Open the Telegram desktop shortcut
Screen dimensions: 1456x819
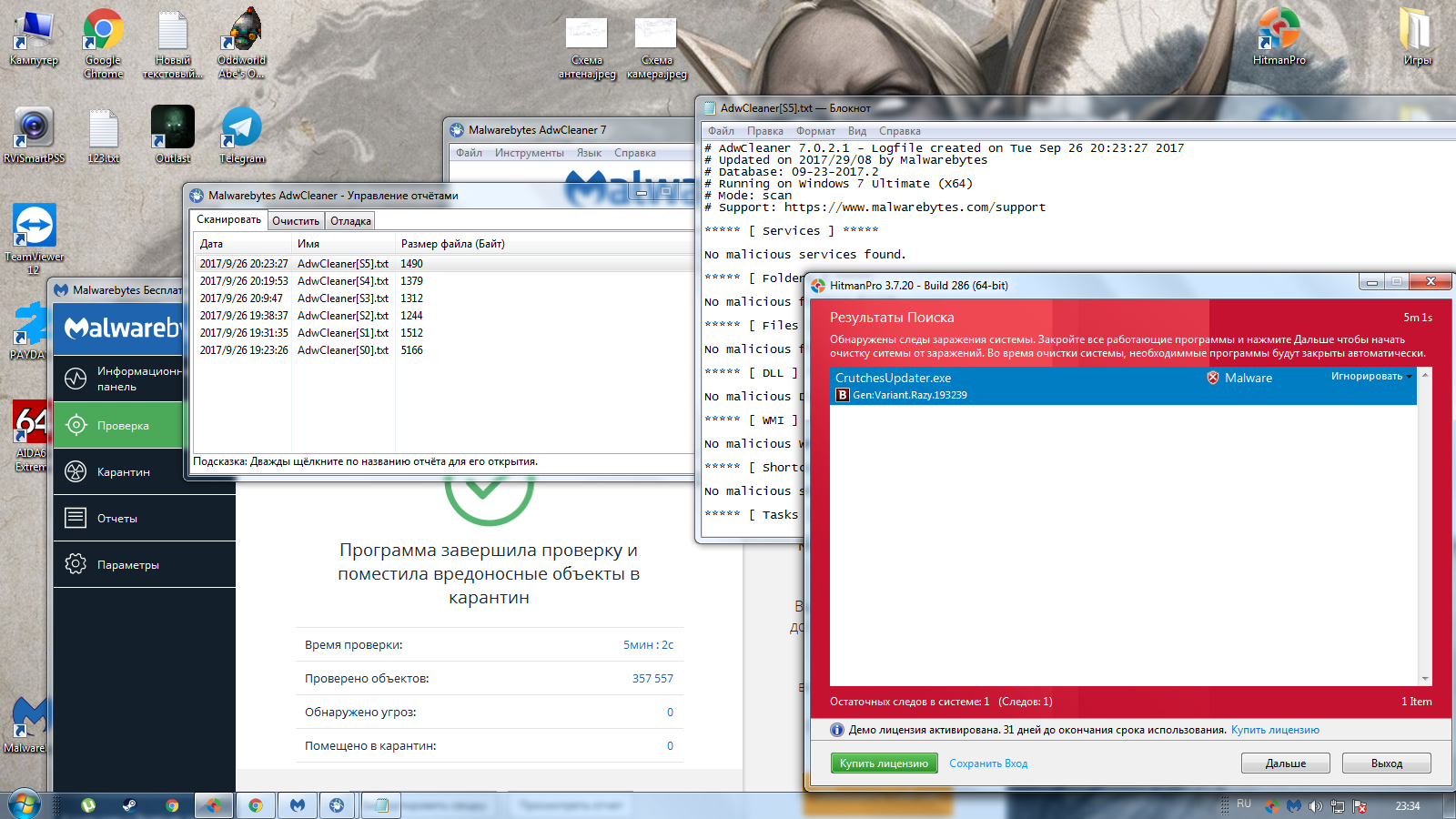click(241, 134)
